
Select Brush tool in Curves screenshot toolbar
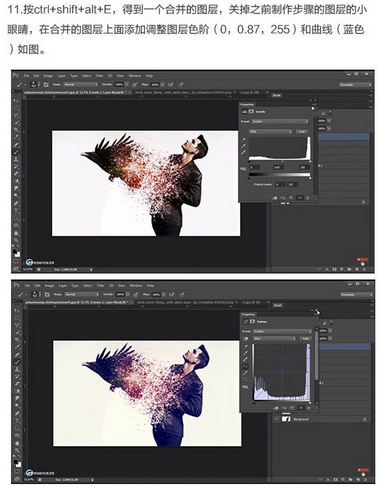17,362
